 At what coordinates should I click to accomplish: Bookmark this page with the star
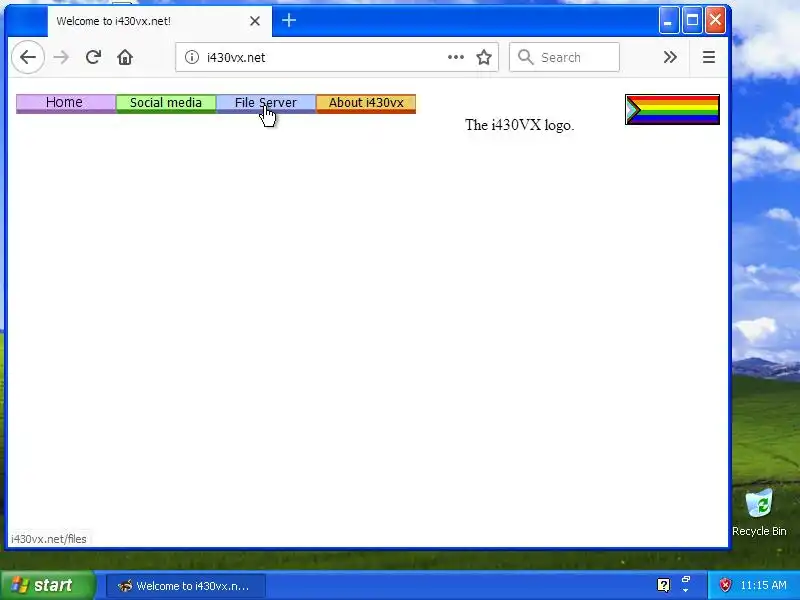tap(484, 57)
